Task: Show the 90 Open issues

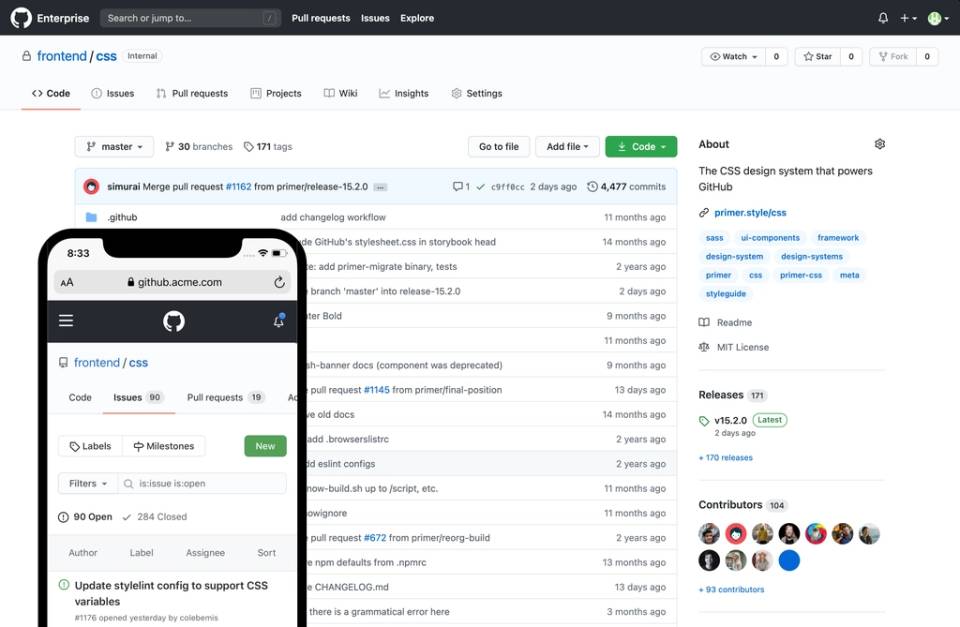Action: (85, 517)
